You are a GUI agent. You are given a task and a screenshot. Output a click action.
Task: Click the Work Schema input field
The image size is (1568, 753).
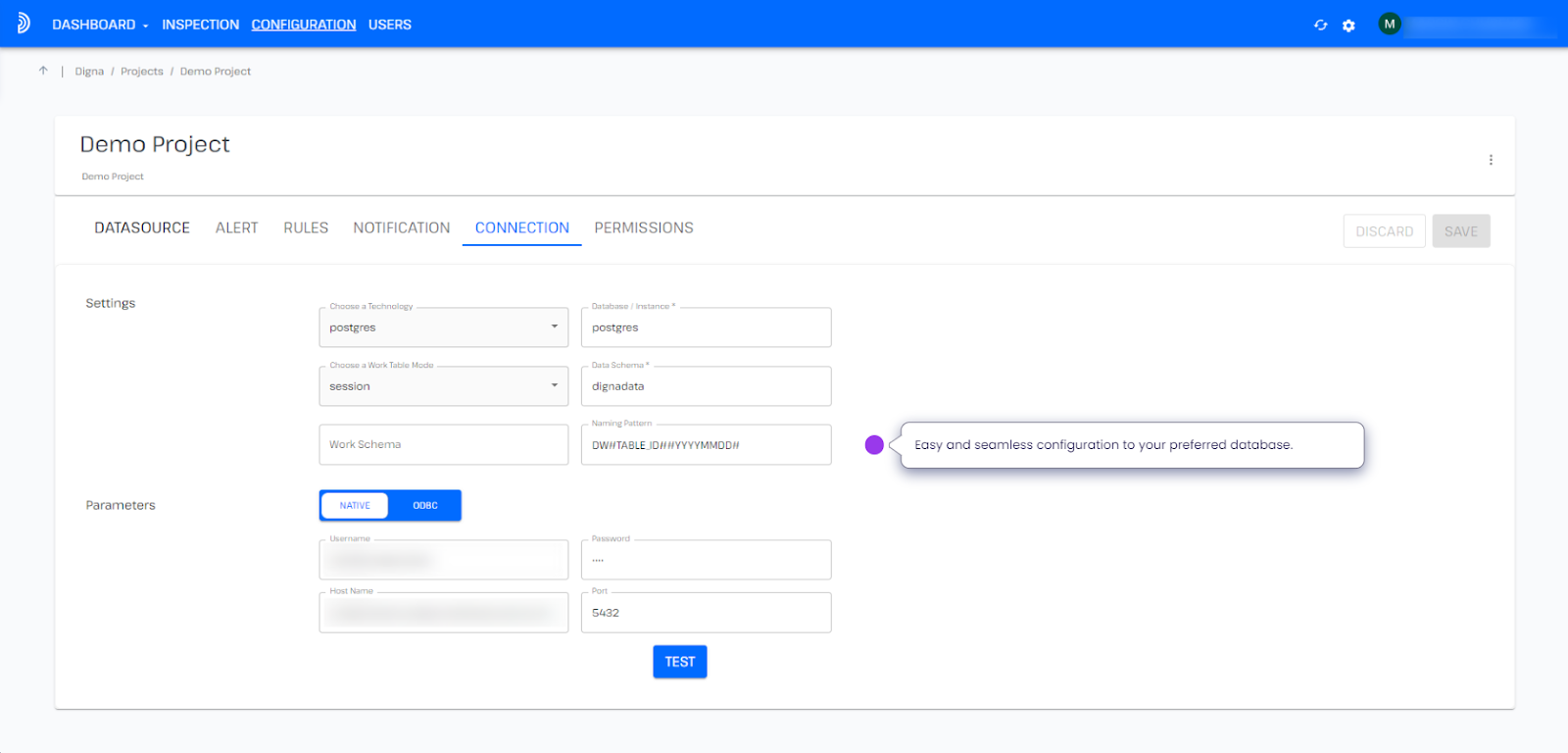point(443,445)
